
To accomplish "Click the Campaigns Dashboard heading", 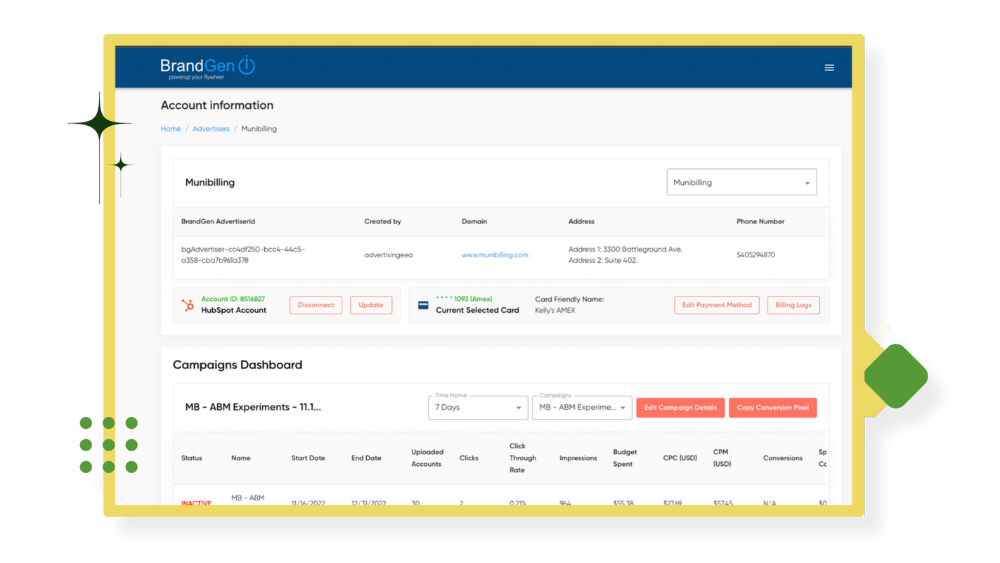I will click(237, 365).
